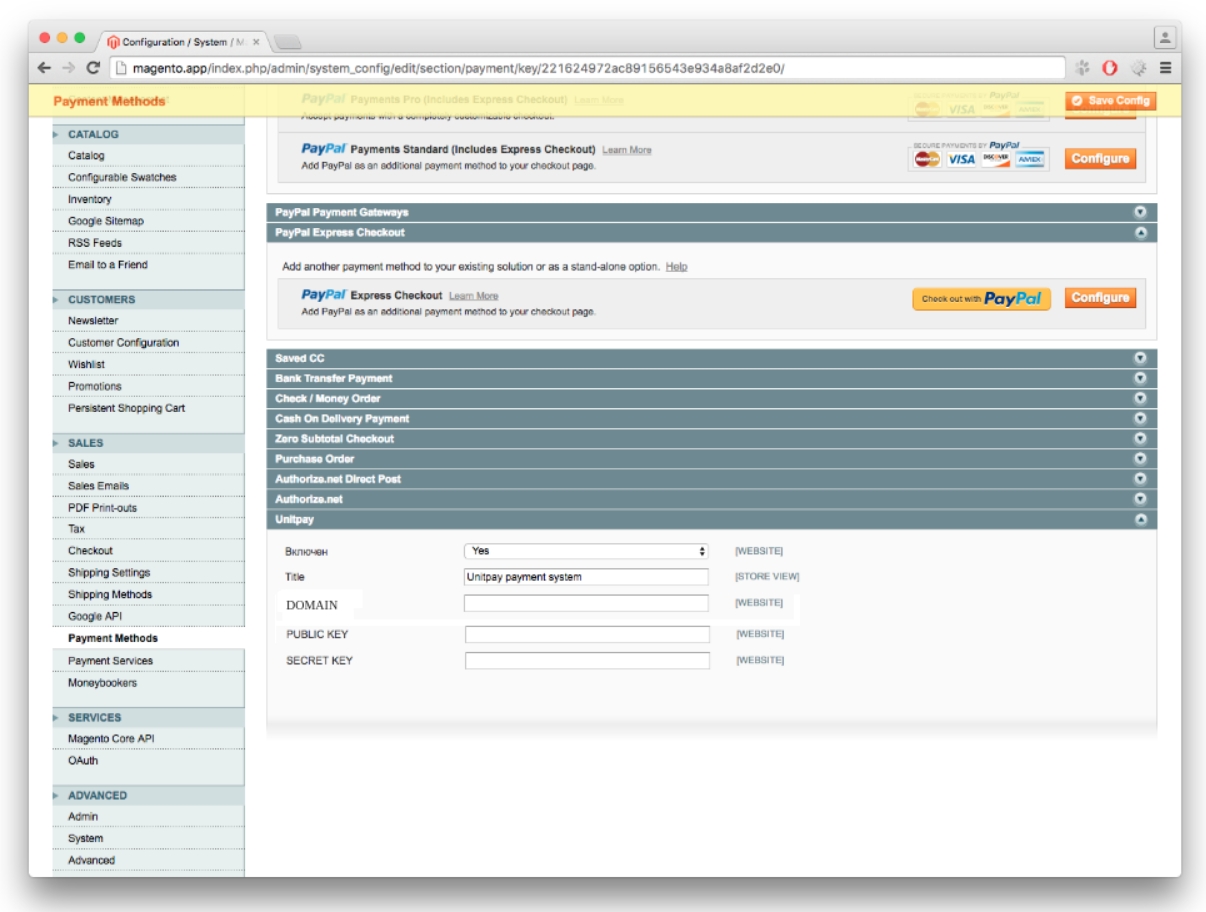The height and width of the screenshot is (912, 1206).
Task: Open the Включен Yes dropdown
Action: tap(586, 551)
